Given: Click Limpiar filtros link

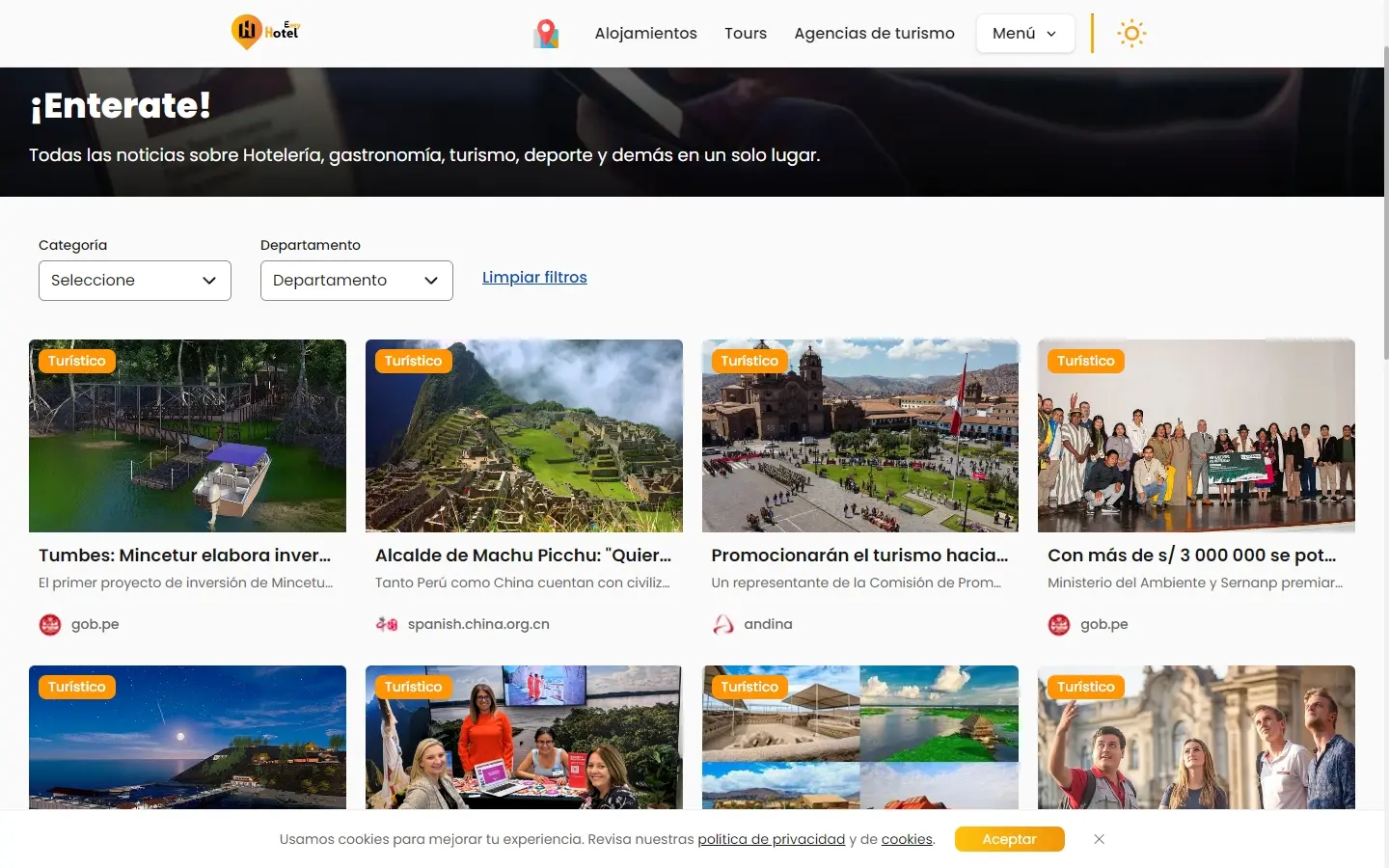Looking at the screenshot, I should (534, 278).
